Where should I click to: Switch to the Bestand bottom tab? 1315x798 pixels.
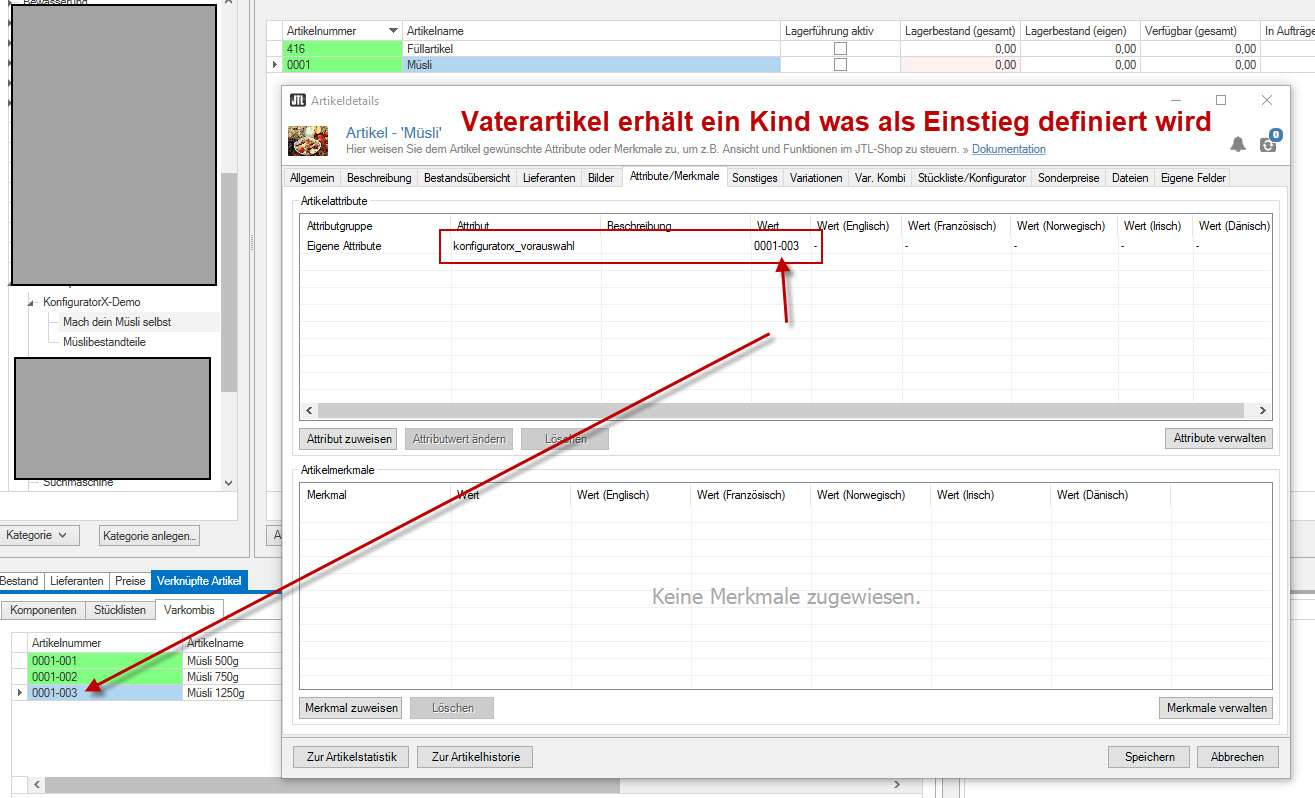pos(19,580)
